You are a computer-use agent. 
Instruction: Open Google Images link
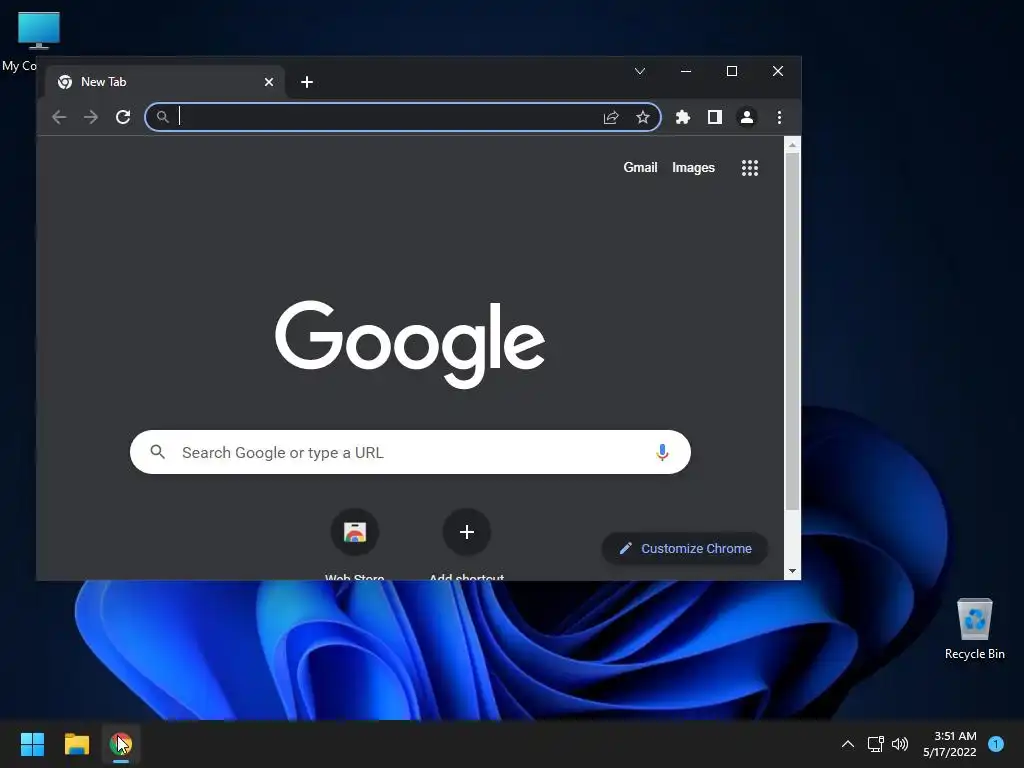coord(693,167)
